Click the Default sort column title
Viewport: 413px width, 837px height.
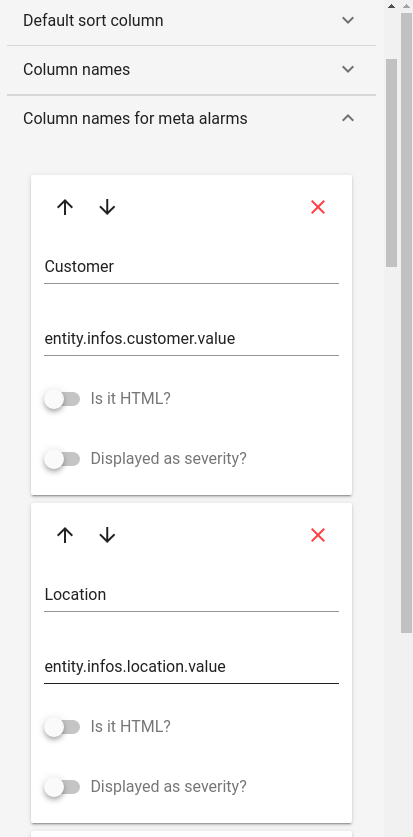coord(93,20)
